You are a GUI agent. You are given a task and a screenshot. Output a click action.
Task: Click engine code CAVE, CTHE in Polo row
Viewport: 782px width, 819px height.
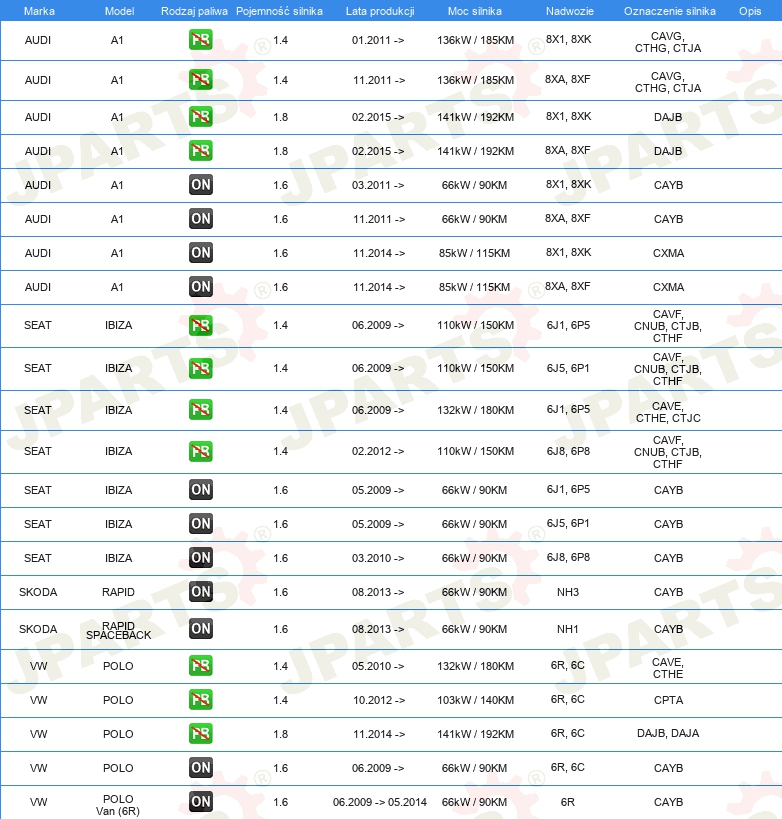coord(668,668)
